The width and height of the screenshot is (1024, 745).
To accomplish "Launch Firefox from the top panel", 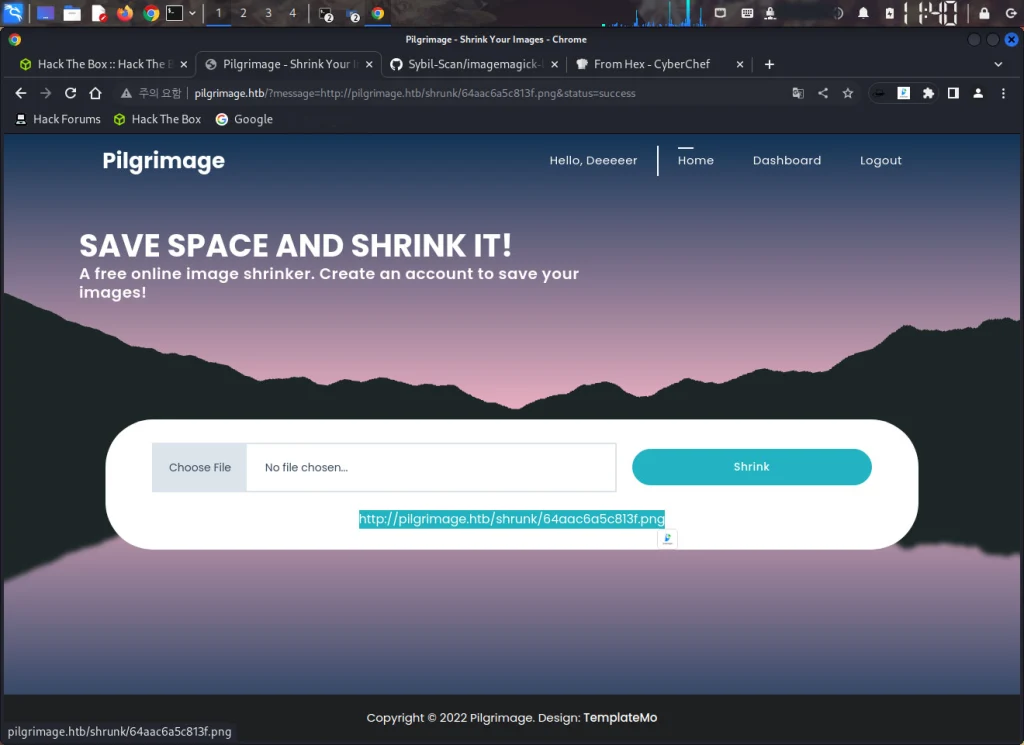I will [x=125, y=13].
